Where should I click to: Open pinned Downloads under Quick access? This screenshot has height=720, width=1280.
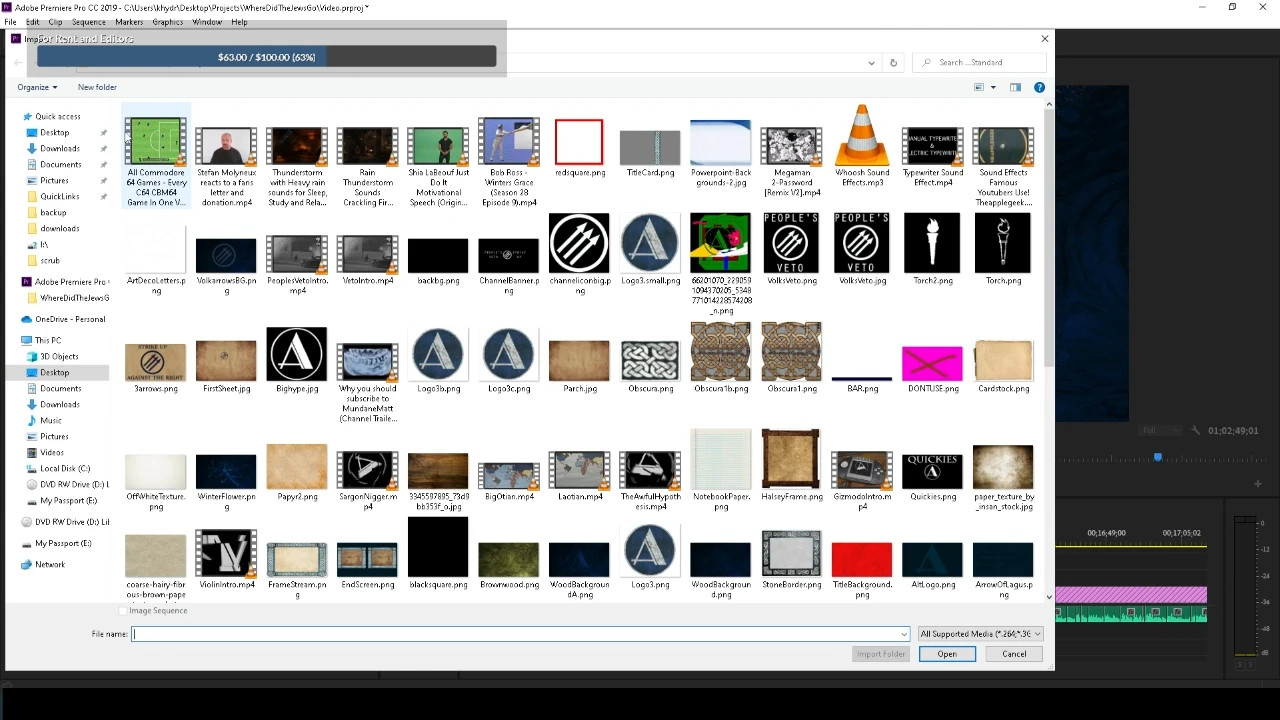59,148
